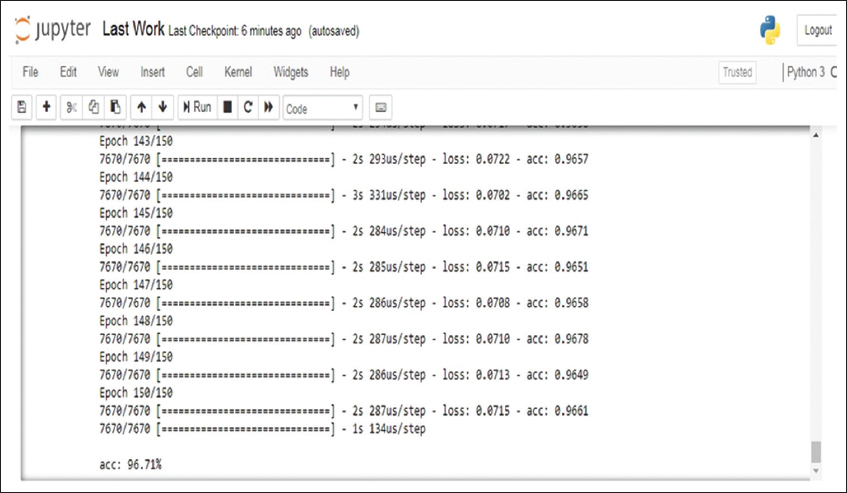
Task: Click the 'Epoch 143/150' line
Action: [136, 141]
